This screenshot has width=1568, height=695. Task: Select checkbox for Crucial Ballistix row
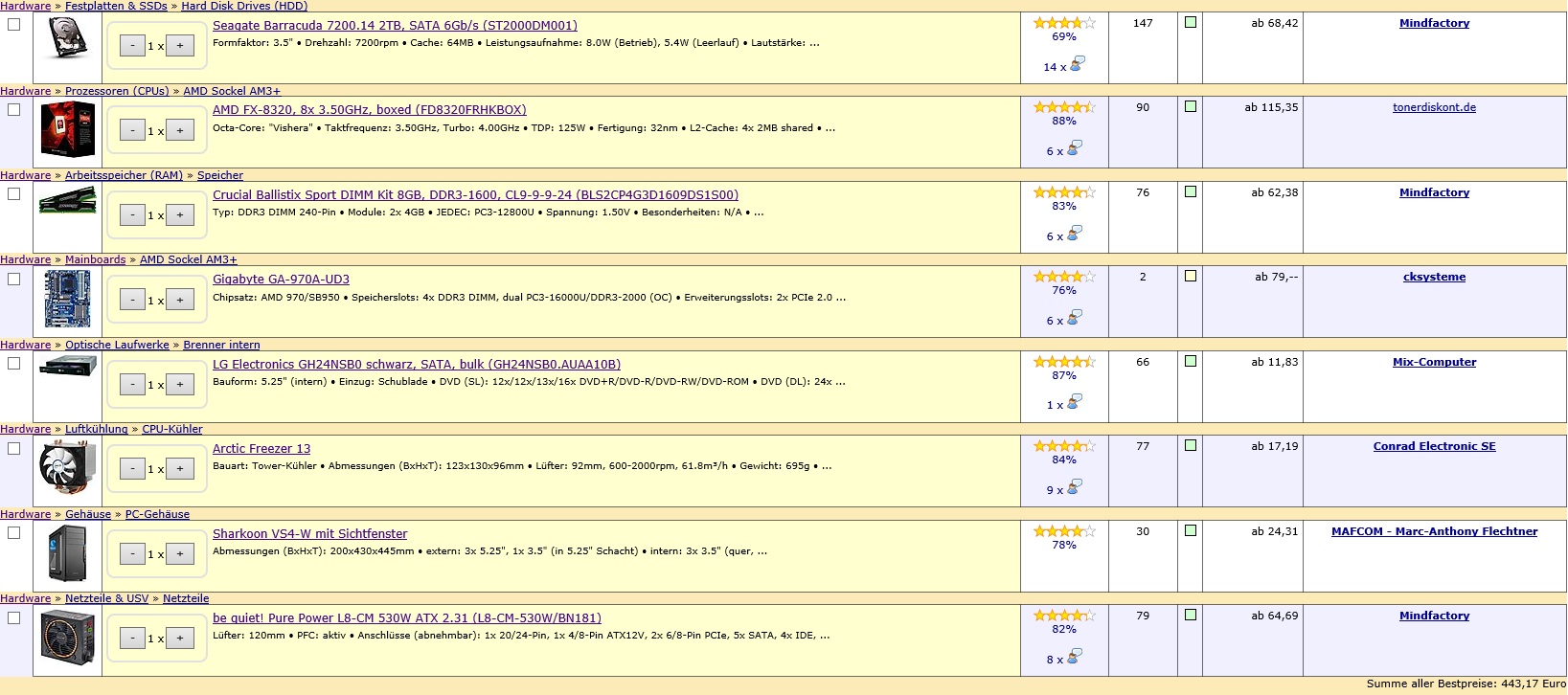(13, 193)
